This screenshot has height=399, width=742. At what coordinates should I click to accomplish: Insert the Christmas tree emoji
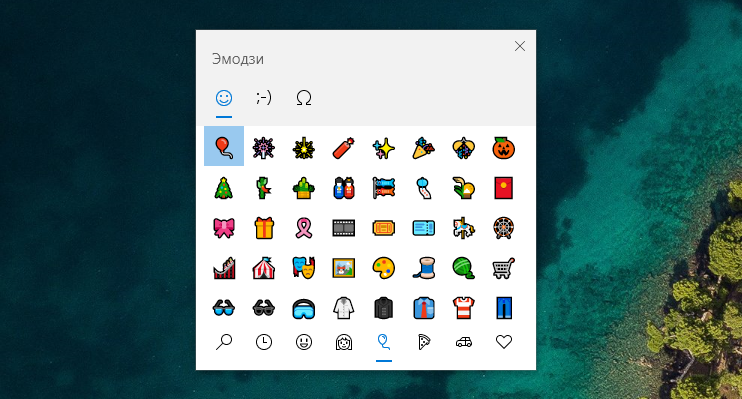224,188
